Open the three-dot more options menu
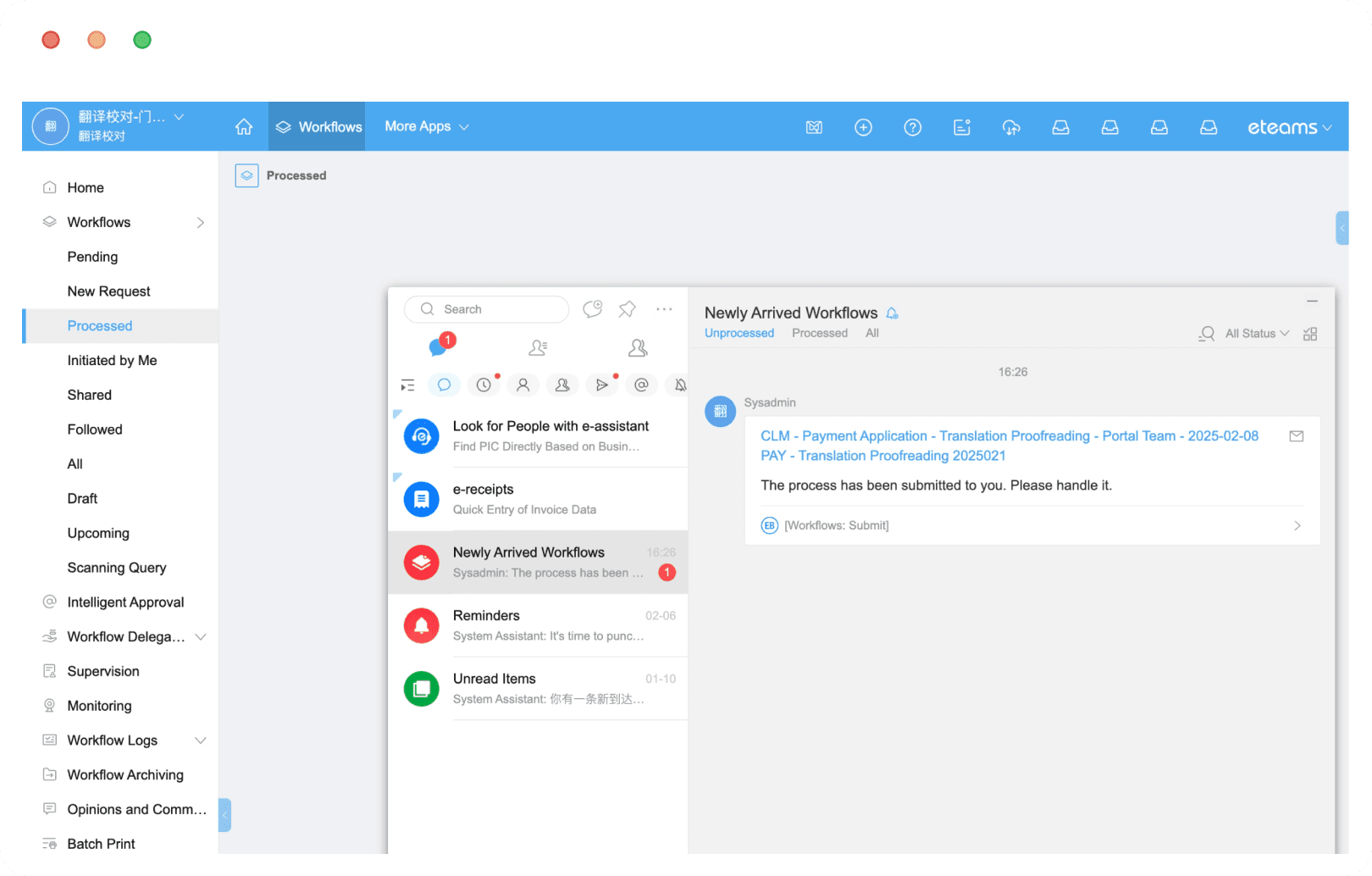 tap(664, 309)
